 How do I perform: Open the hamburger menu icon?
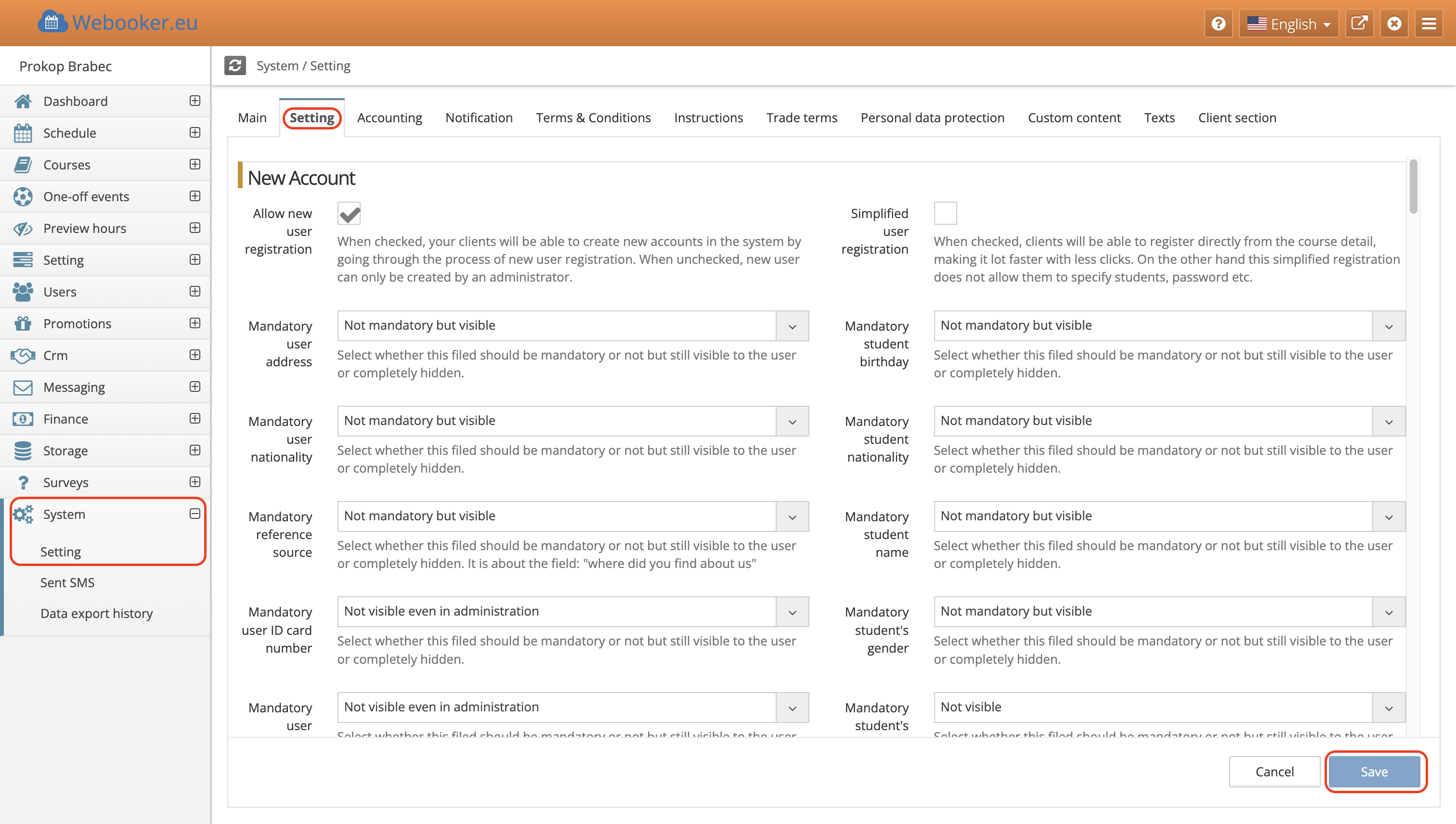coord(1429,23)
